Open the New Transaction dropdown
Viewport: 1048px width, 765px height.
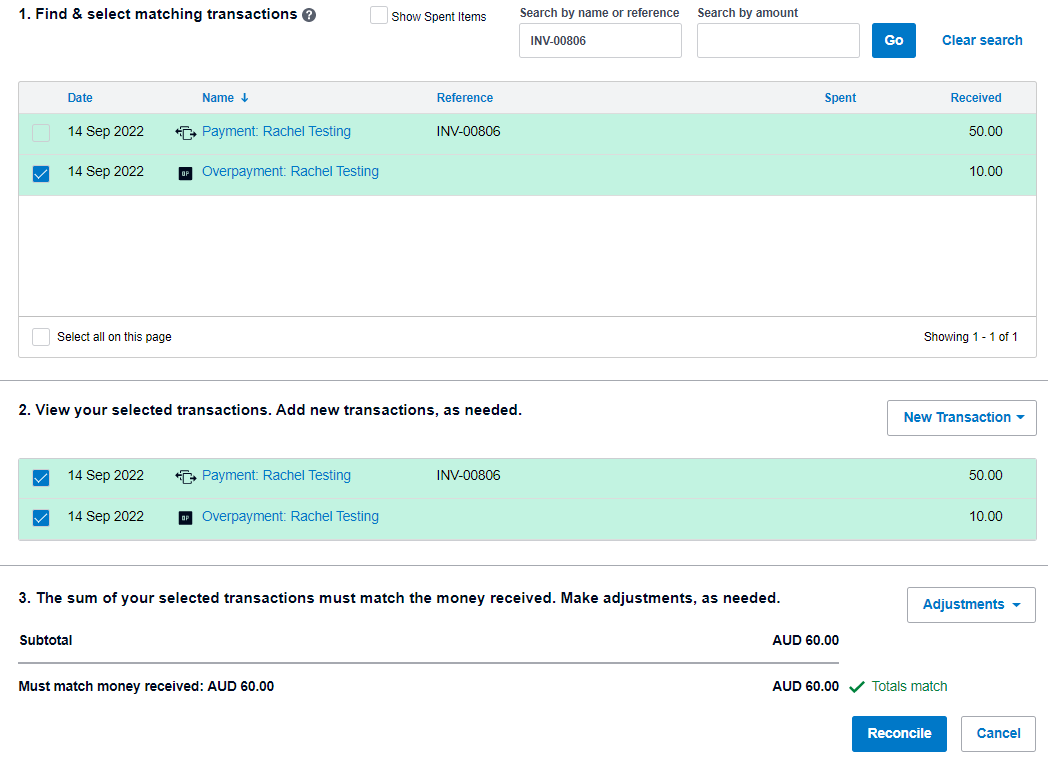[x=961, y=418]
